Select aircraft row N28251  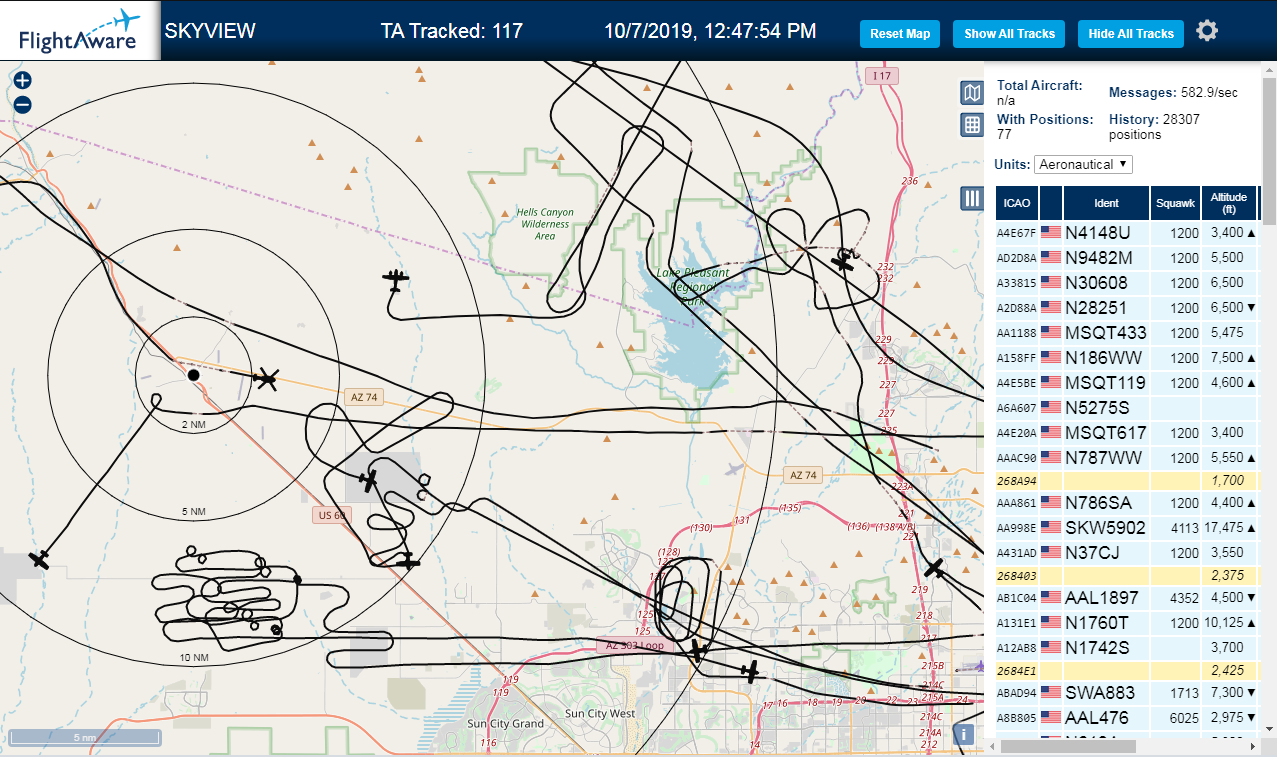pyautogui.click(x=1126, y=308)
